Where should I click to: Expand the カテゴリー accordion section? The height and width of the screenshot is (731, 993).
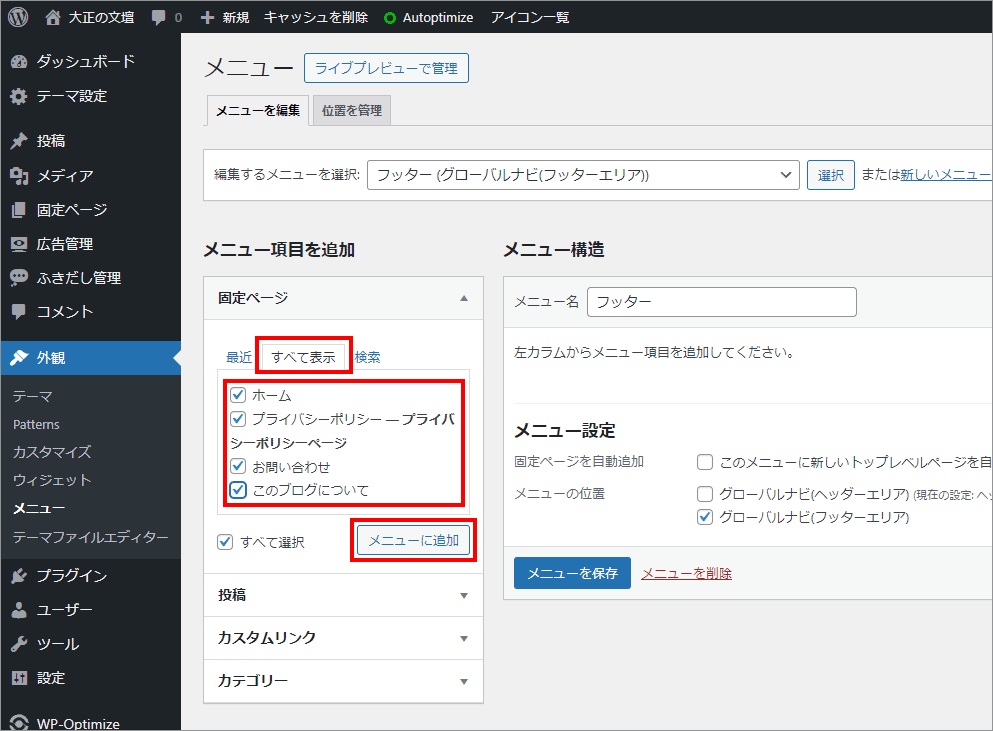pos(343,681)
